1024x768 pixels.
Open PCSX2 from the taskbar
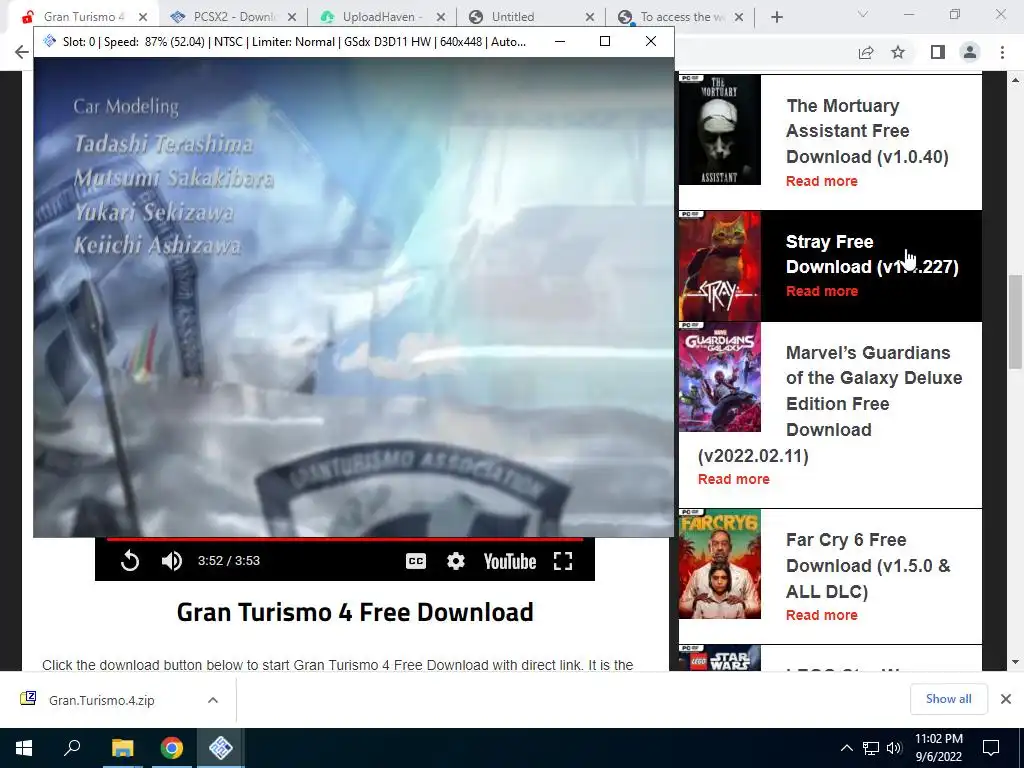coord(221,748)
